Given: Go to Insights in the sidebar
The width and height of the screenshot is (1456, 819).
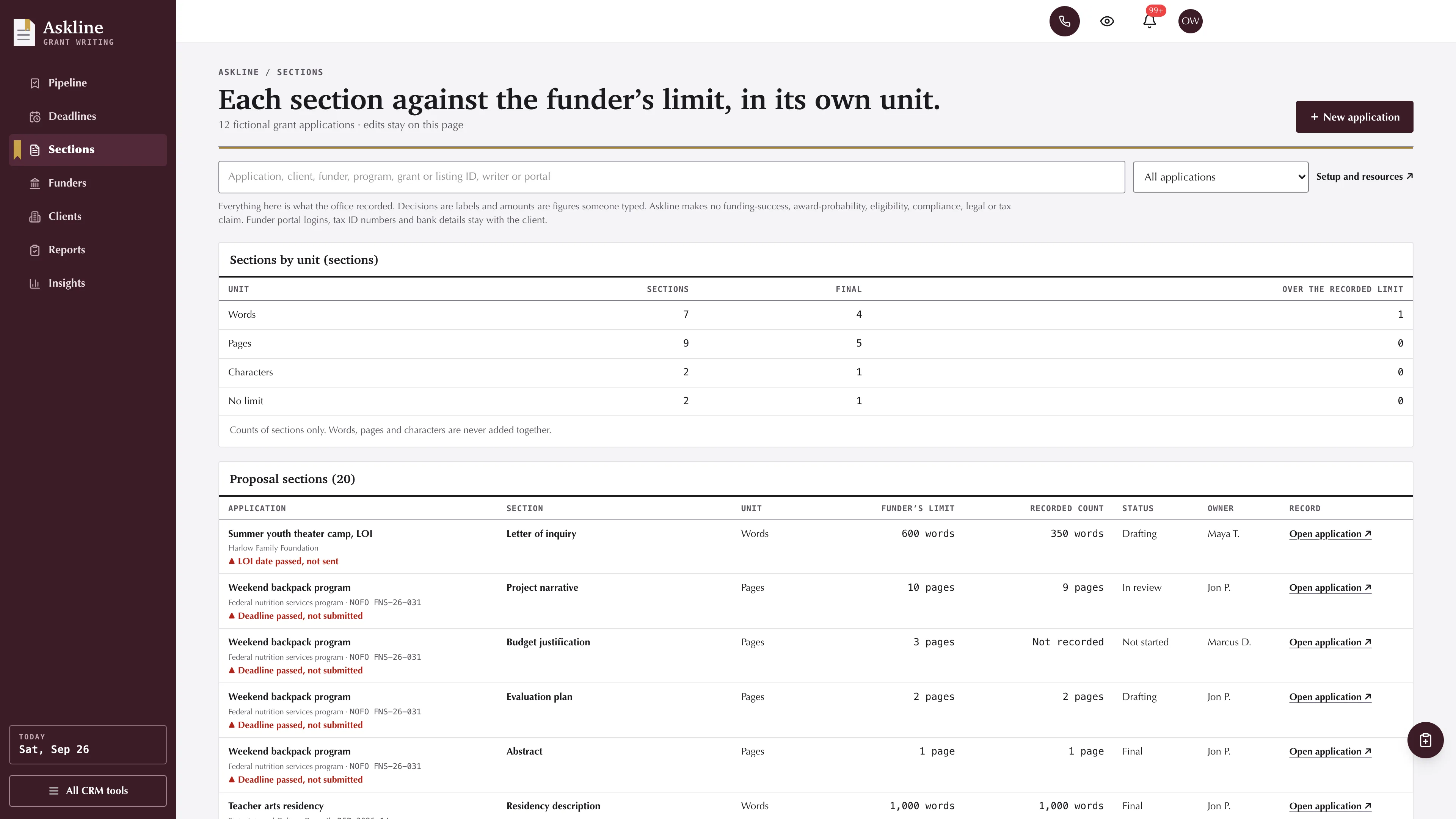Looking at the screenshot, I should click(x=88, y=283).
